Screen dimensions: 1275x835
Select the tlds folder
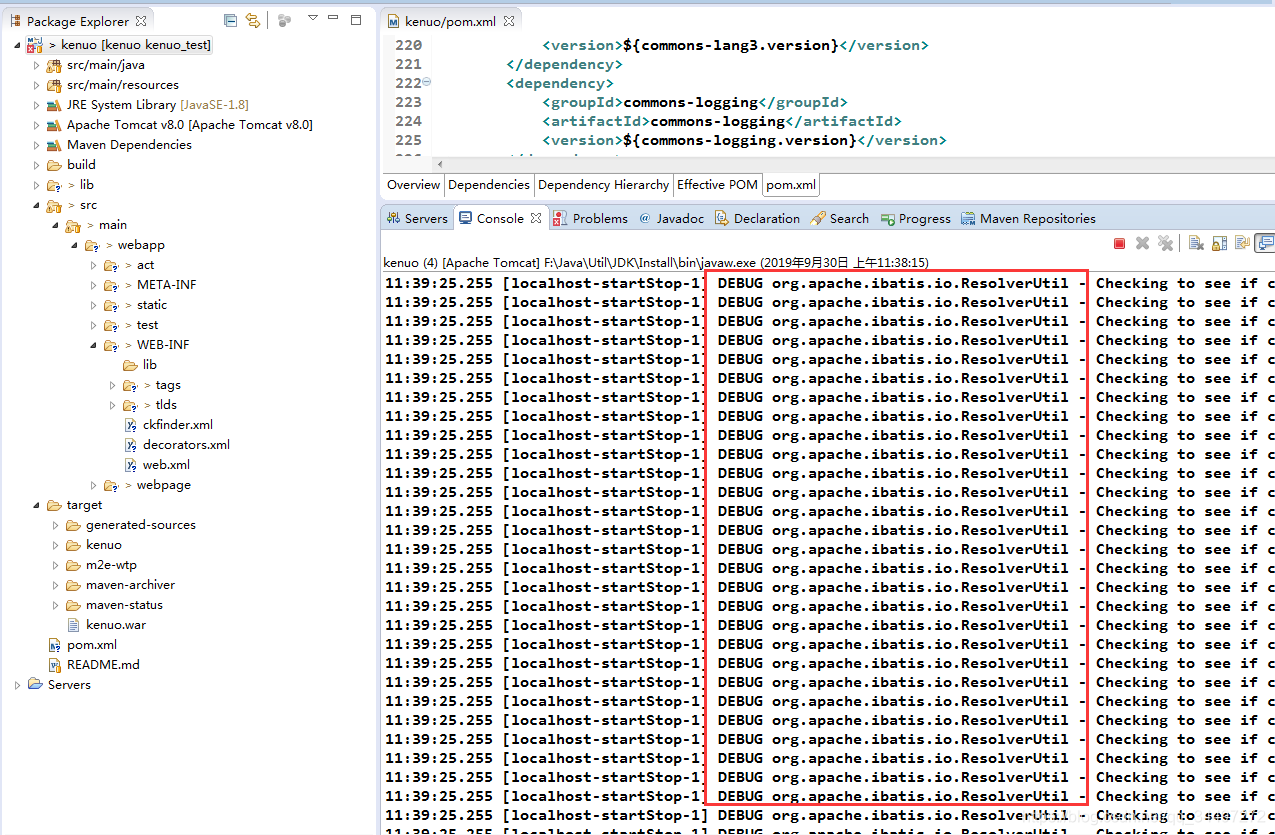[x=166, y=405]
